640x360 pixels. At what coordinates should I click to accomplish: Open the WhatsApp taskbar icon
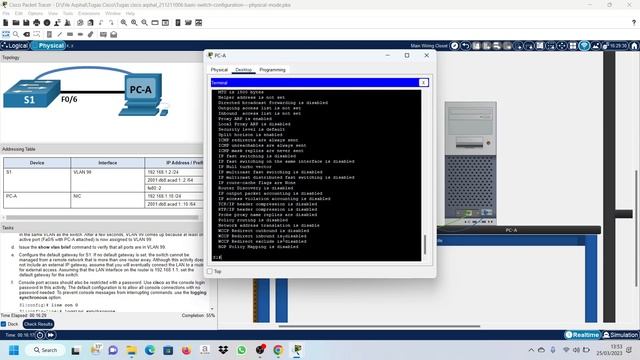[242, 350]
